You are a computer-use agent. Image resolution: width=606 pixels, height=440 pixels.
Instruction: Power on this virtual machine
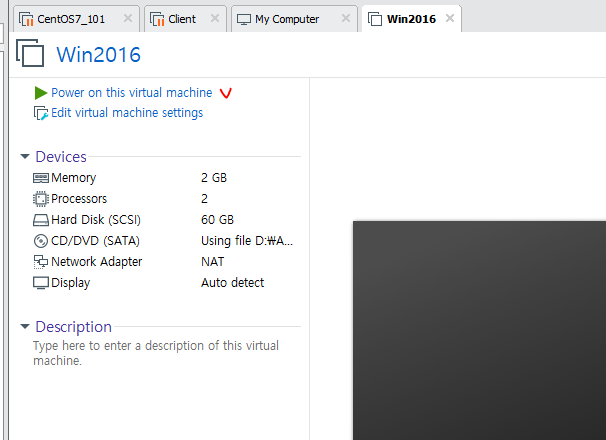131,93
